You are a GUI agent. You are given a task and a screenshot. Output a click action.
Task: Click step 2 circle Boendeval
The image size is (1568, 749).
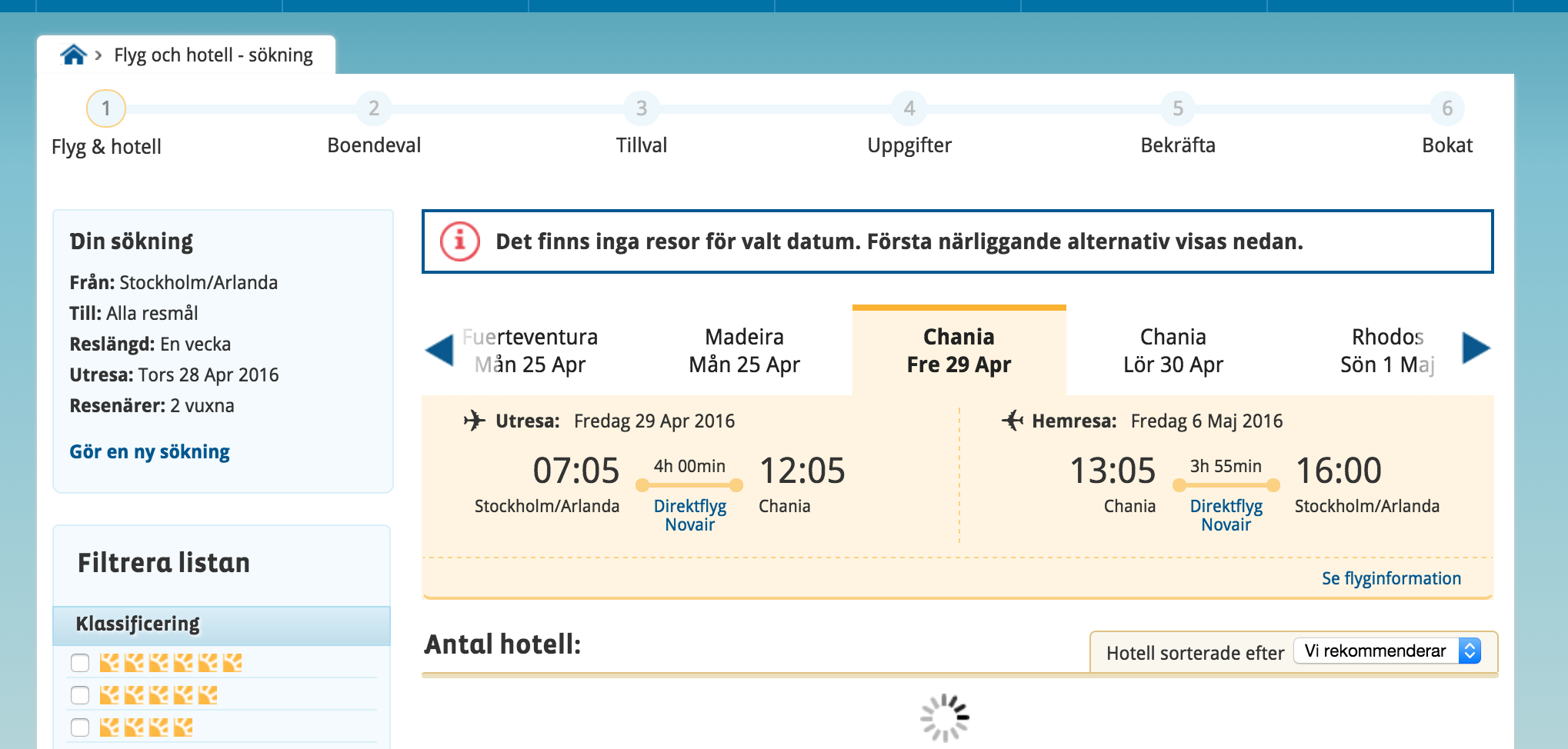click(x=373, y=108)
